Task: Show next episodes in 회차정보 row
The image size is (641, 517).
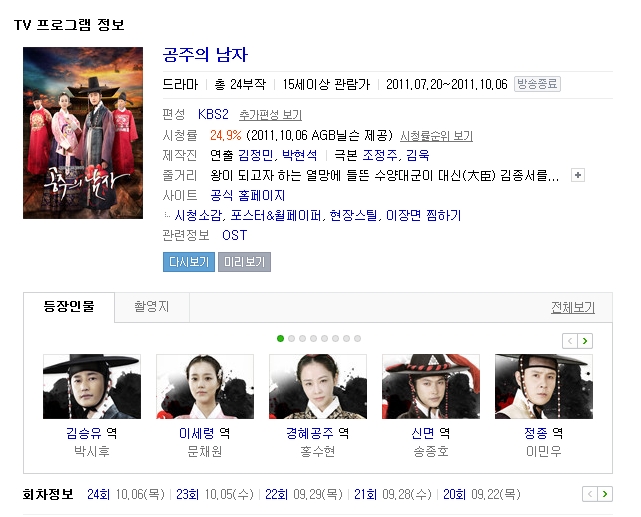Action: coord(605,494)
